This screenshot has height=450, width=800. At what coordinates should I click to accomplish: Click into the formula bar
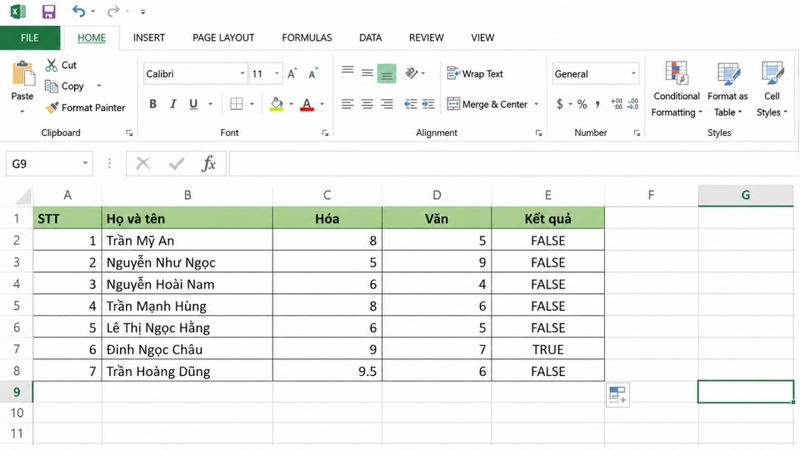point(513,164)
